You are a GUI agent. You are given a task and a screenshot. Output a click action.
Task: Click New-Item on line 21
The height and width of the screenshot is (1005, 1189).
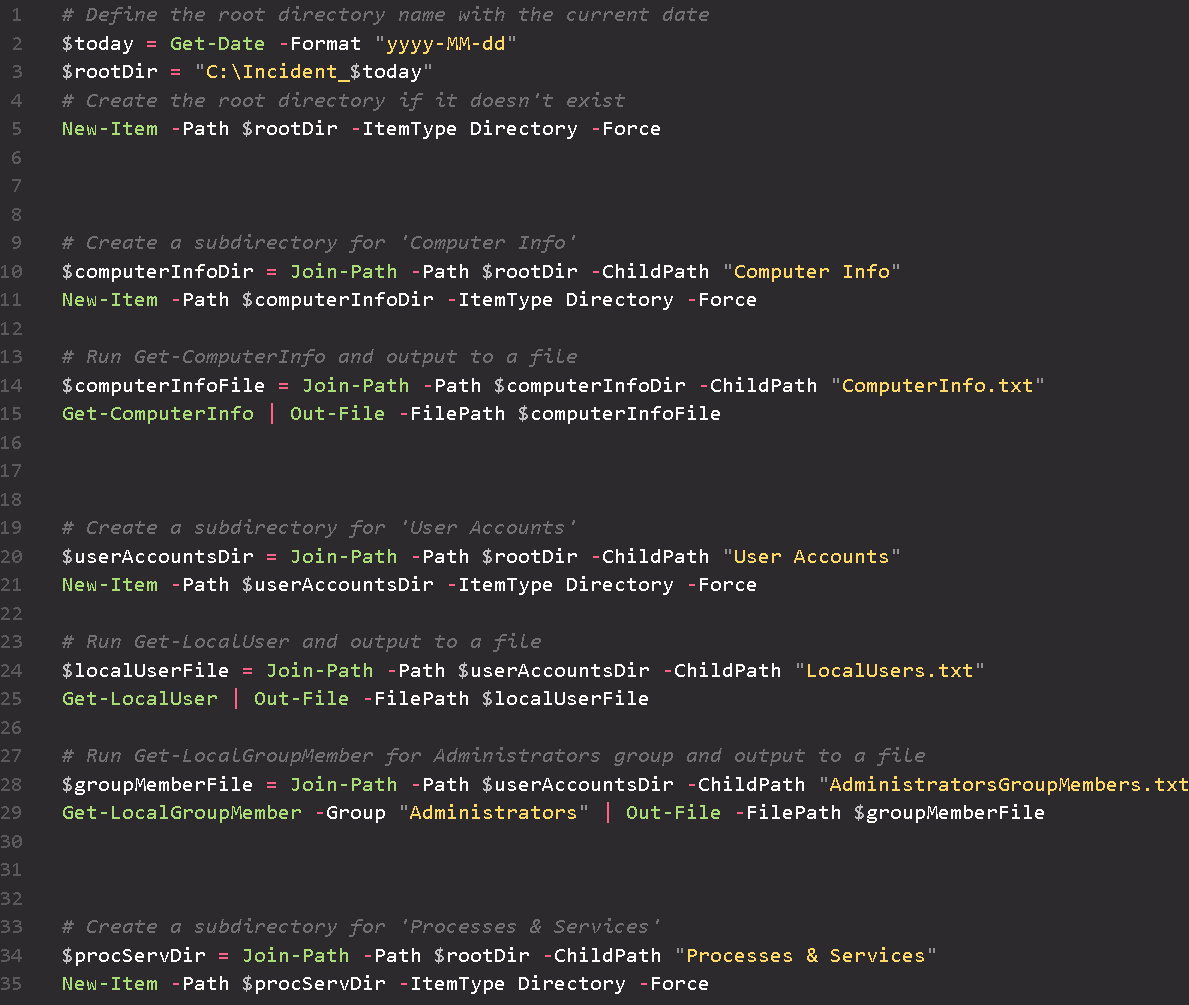coord(110,586)
